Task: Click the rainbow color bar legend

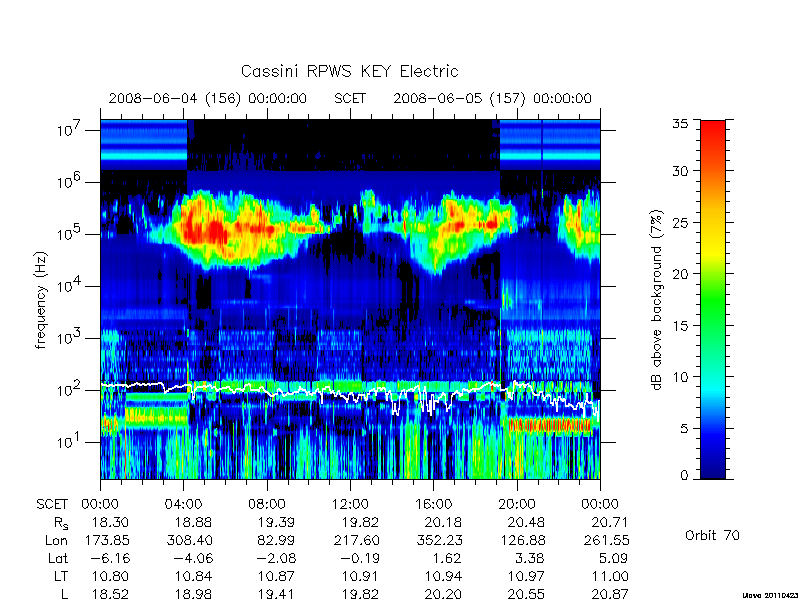Action: (713, 299)
